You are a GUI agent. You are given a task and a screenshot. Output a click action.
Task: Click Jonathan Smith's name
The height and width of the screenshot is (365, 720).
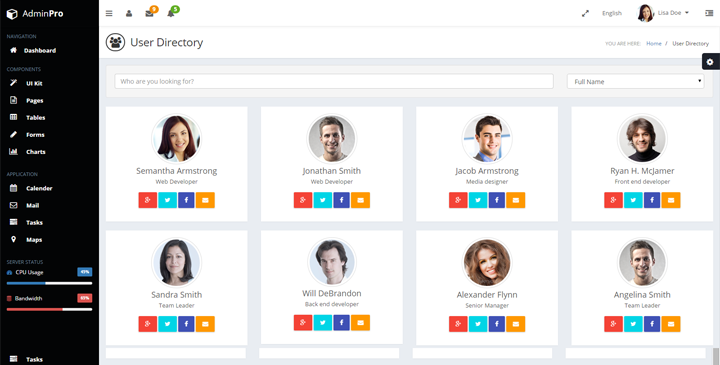[332, 171]
